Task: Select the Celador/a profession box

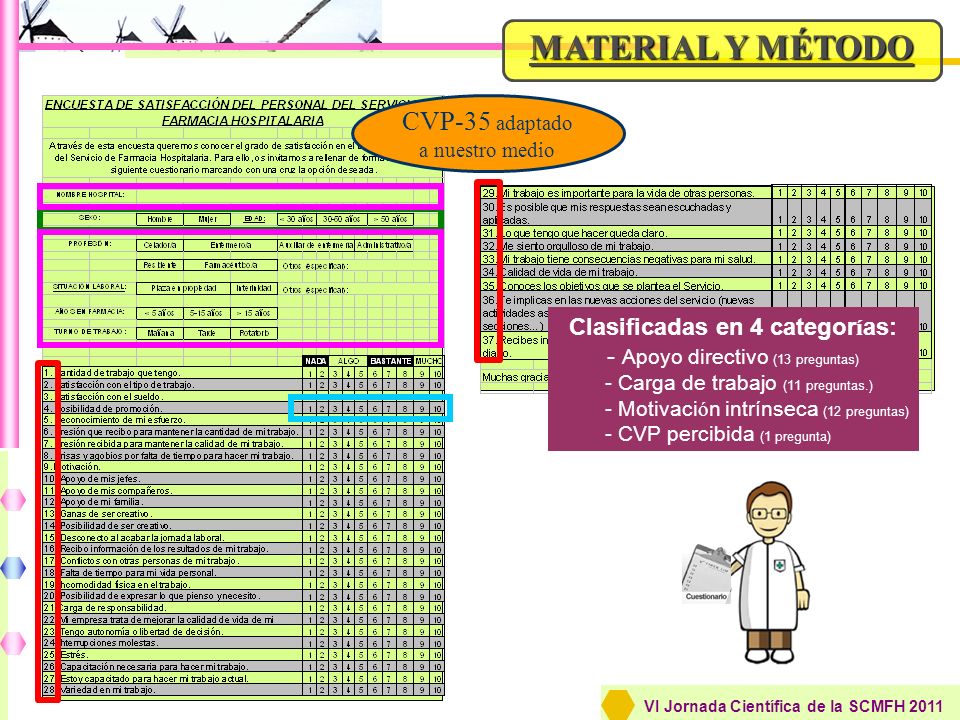Action: (159, 245)
